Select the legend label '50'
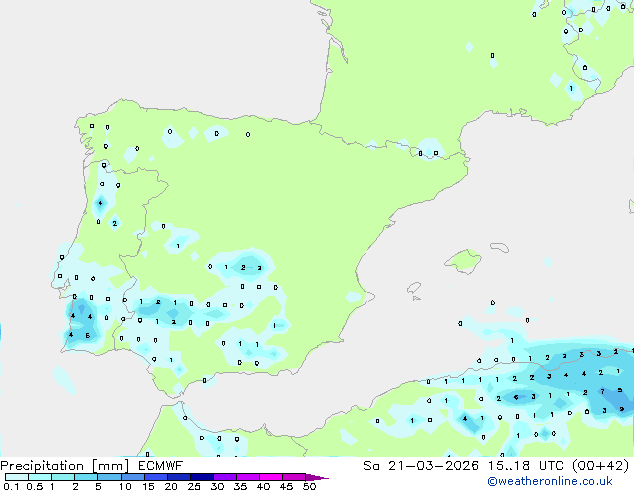 tap(309, 486)
